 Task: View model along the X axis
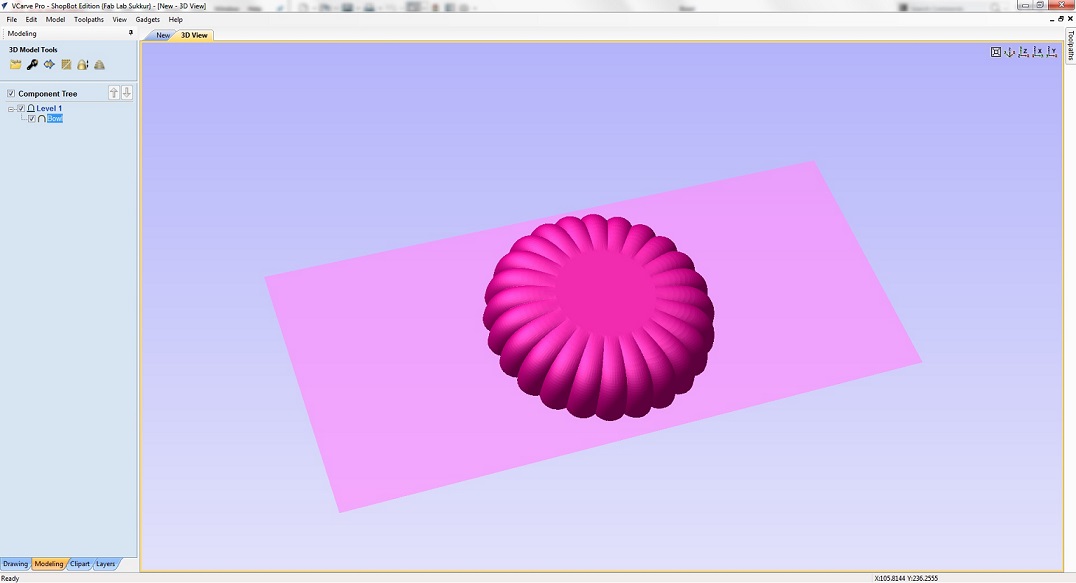[x=1038, y=52]
